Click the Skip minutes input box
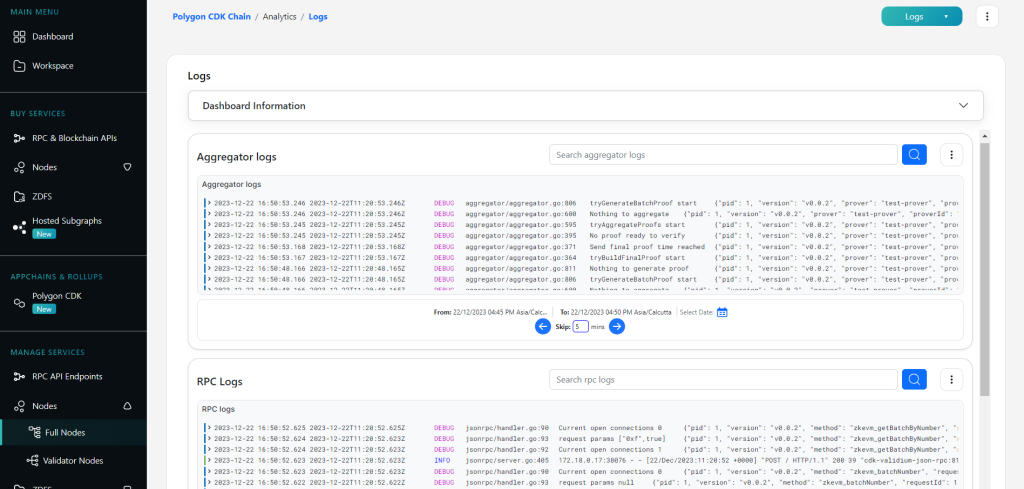The image size is (1024, 489). tap(580, 326)
